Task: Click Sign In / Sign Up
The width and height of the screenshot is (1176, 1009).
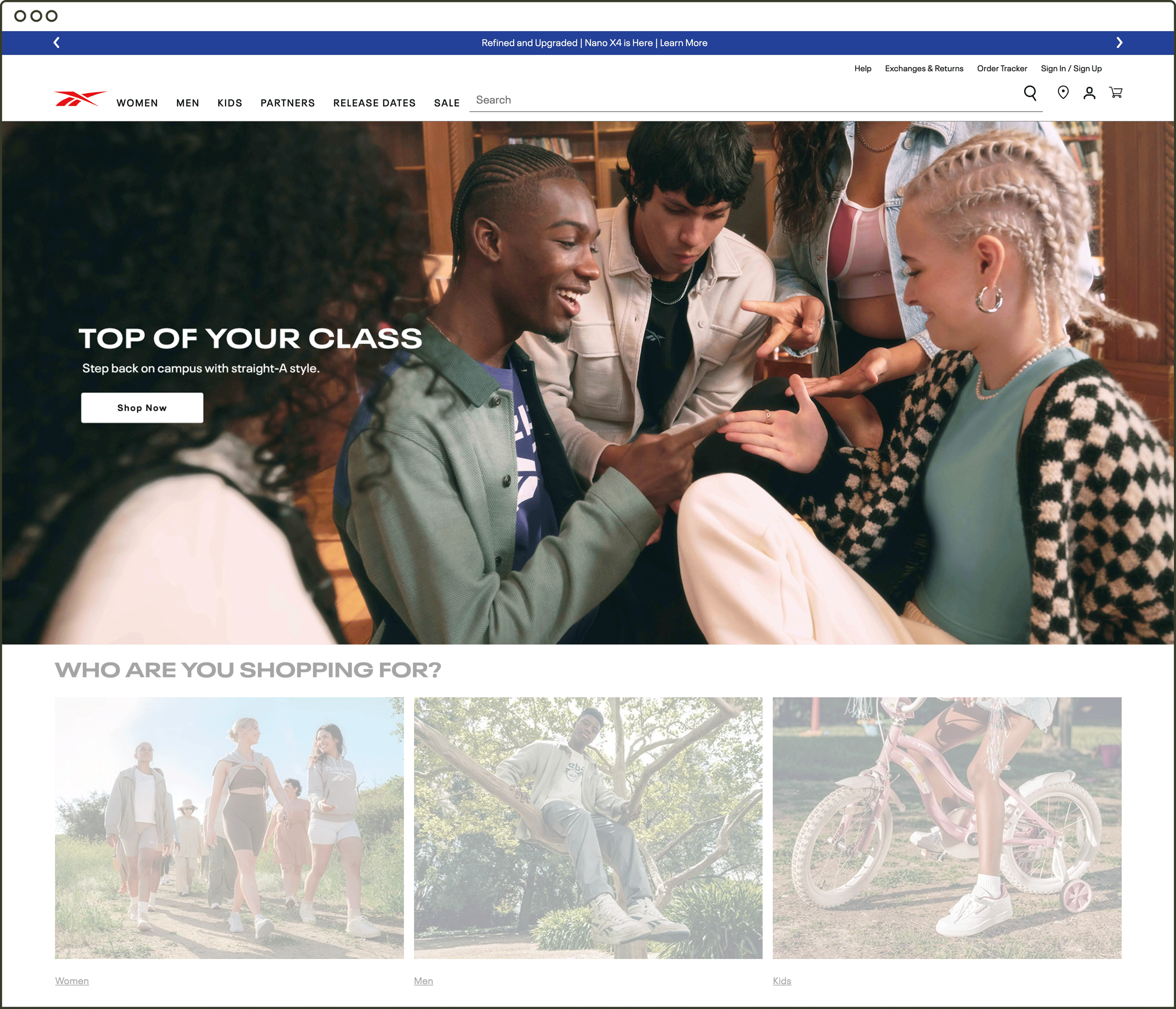Action: 1071,68
